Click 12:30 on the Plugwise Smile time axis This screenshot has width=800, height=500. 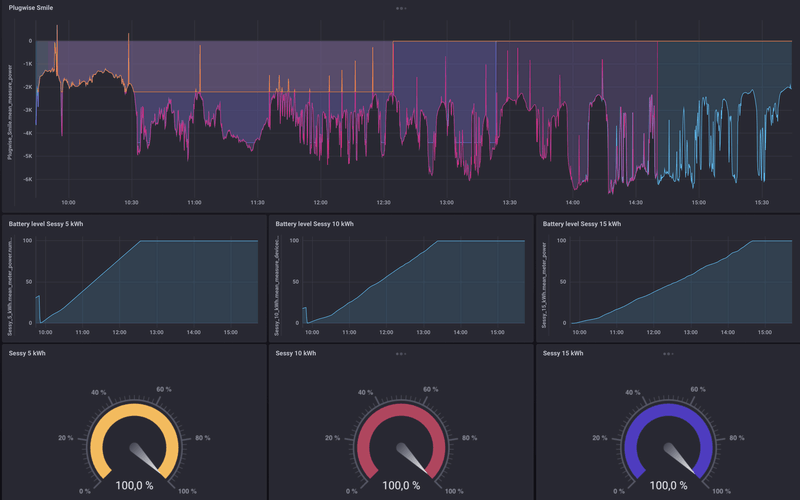(x=384, y=203)
